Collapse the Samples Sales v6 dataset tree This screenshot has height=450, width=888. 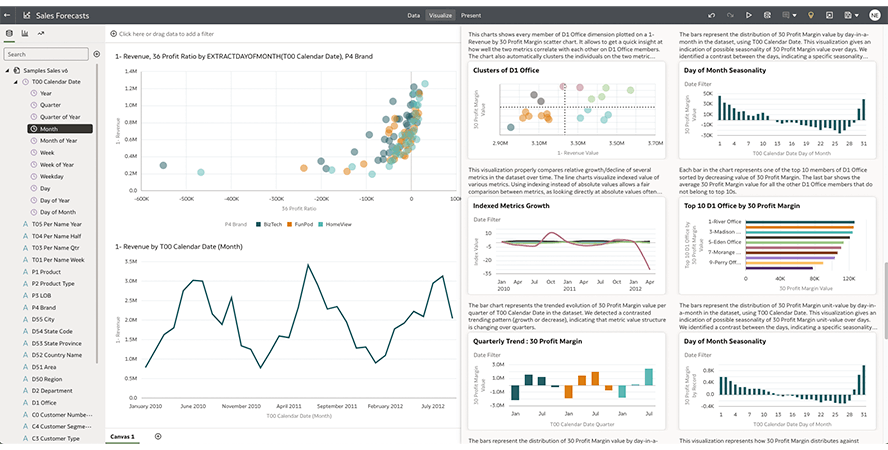pyautogui.click(x=6, y=69)
